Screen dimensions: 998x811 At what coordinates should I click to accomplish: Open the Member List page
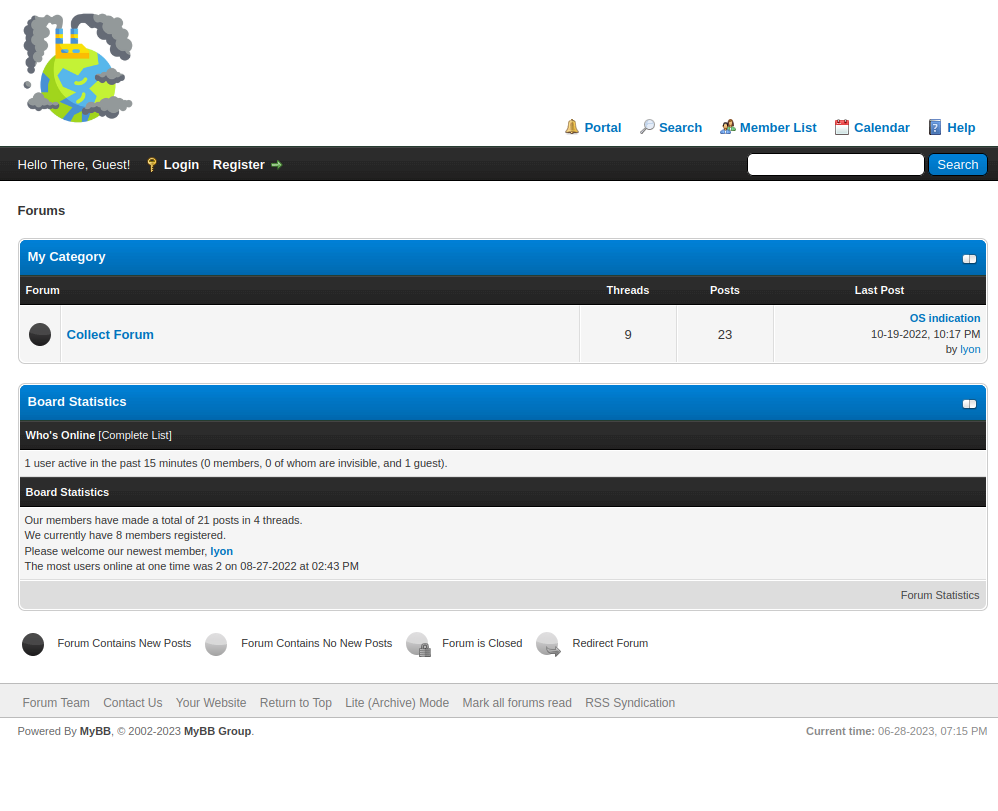click(x=778, y=127)
